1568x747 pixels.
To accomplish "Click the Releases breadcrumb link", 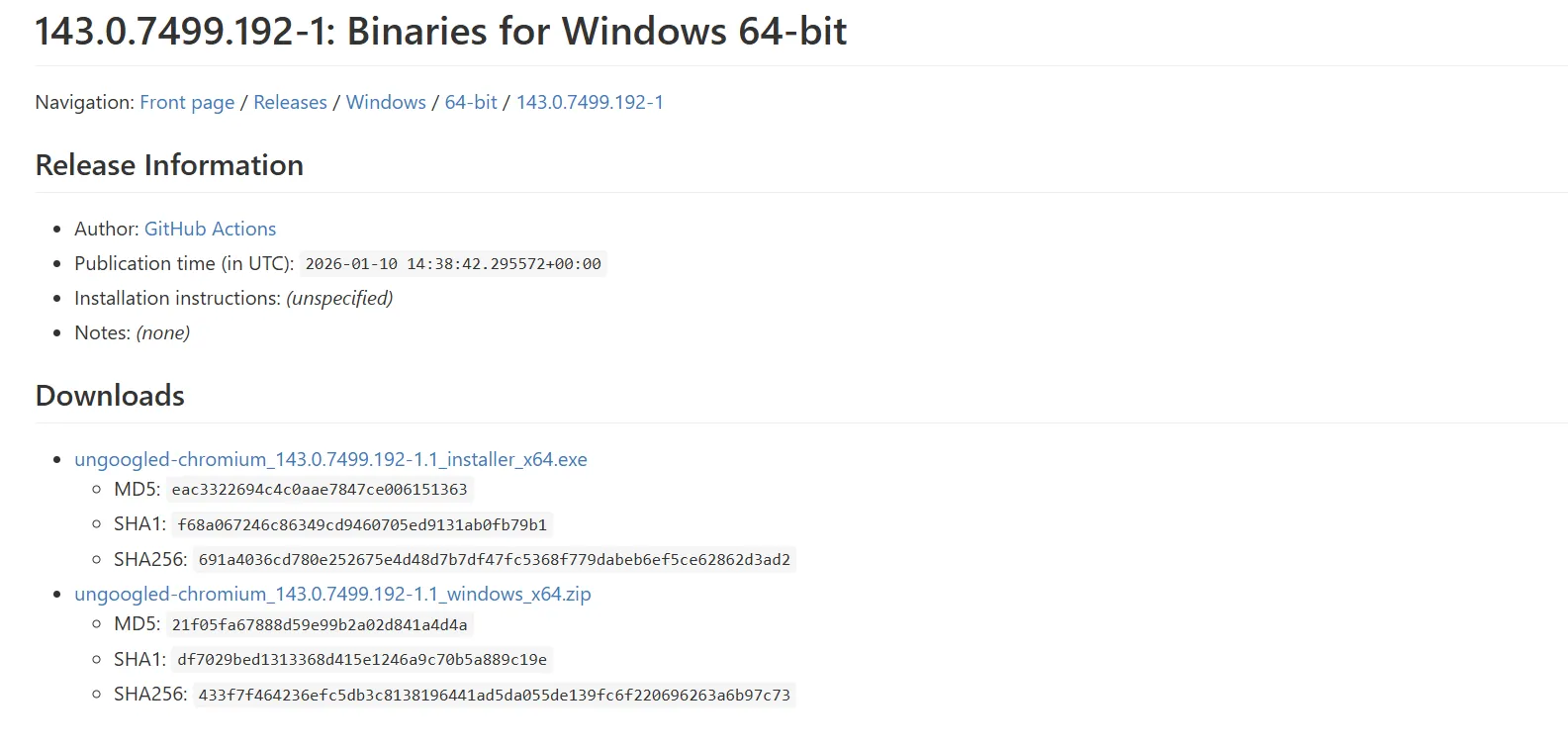I will pyautogui.click(x=290, y=102).
